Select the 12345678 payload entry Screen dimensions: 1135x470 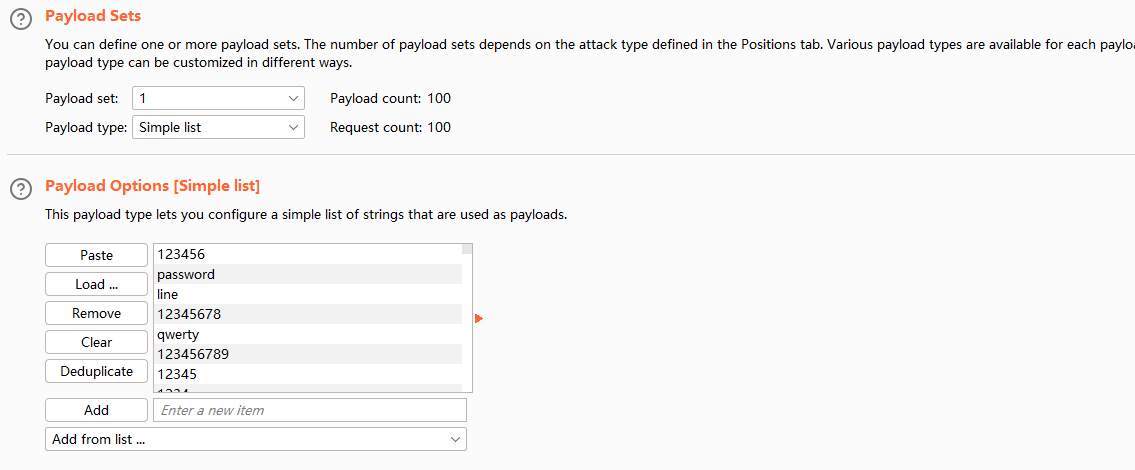tap(307, 314)
